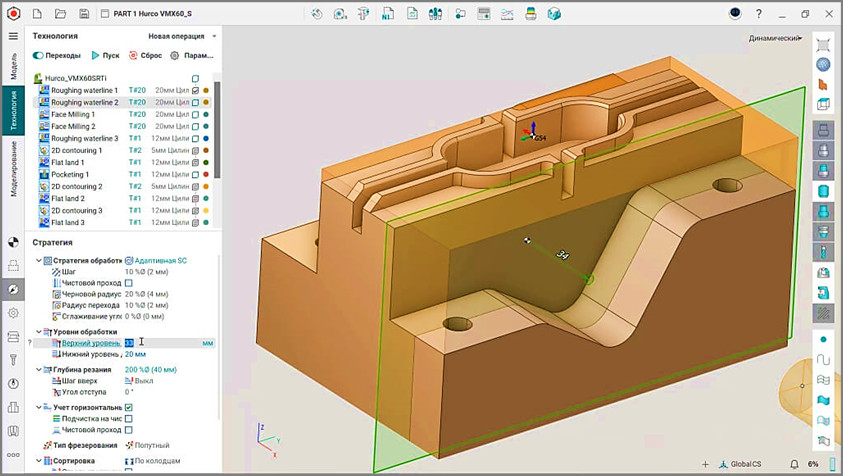This screenshot has height=476, width=843.
Task: Check the Roughing waterline 2 checkbox
Action: click(x=196, y=102)
